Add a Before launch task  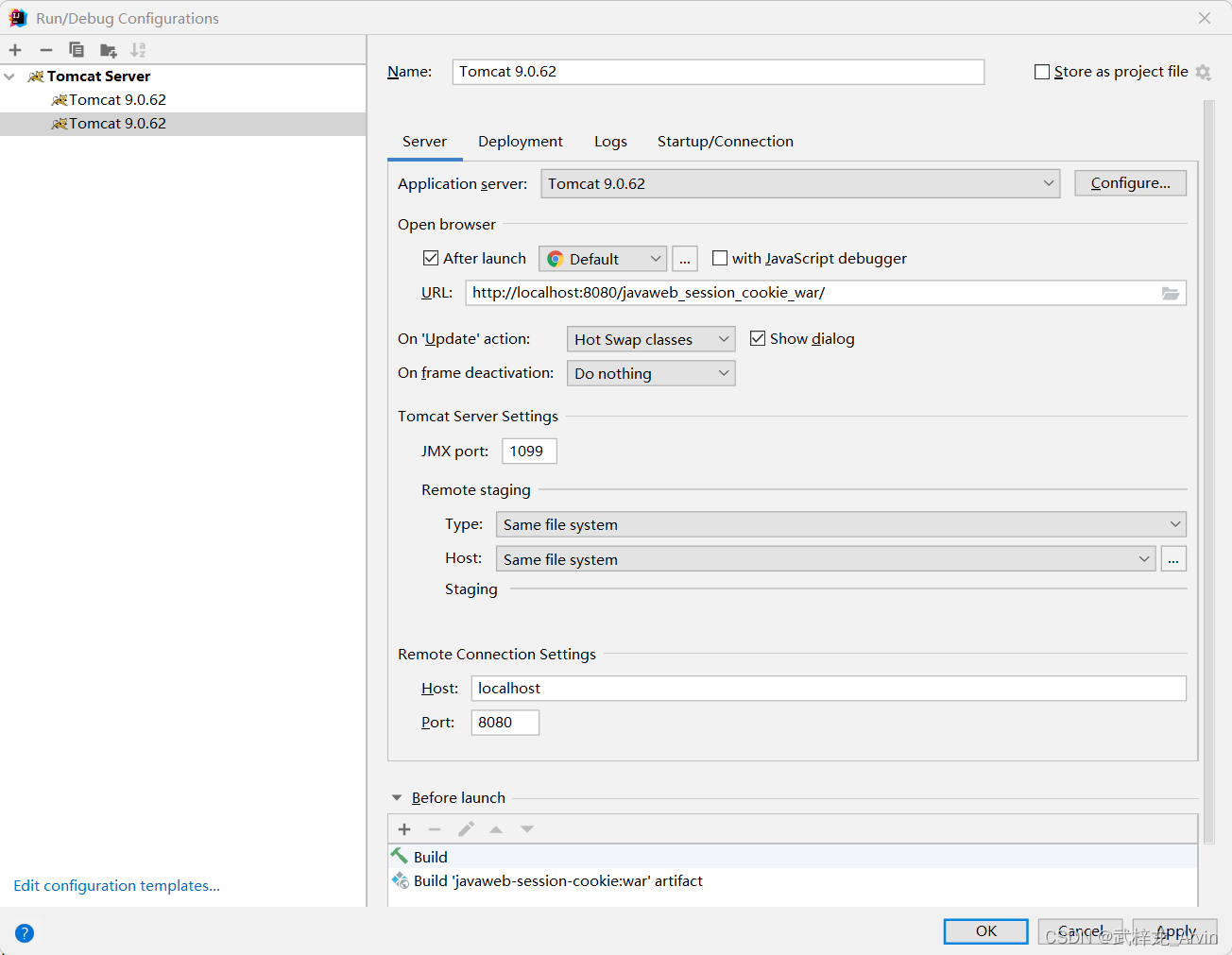point(404,829)
